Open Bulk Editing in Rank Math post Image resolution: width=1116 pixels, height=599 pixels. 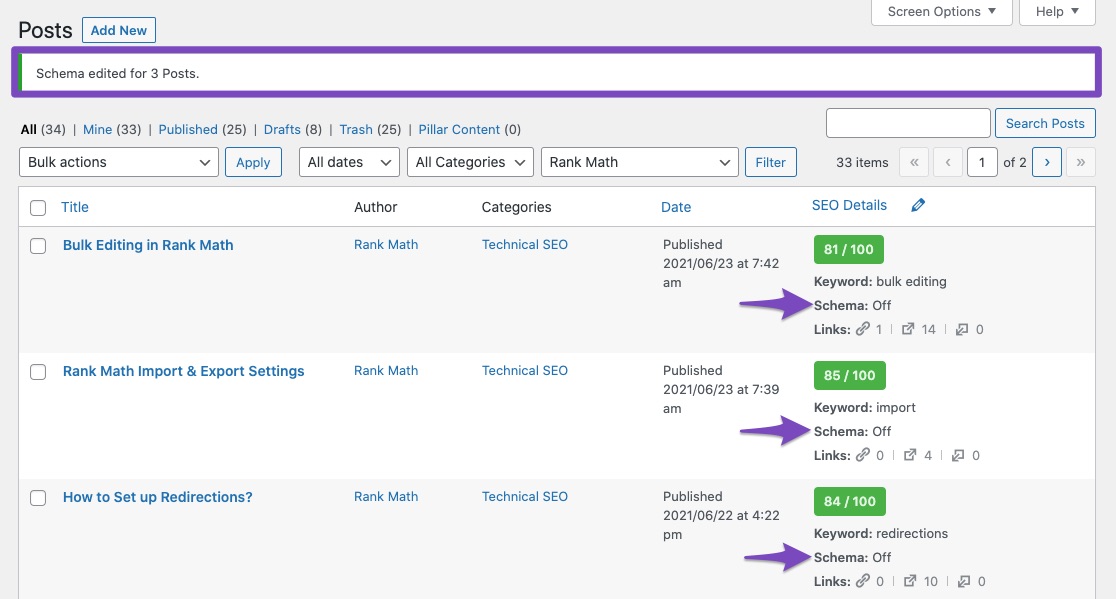148,245
